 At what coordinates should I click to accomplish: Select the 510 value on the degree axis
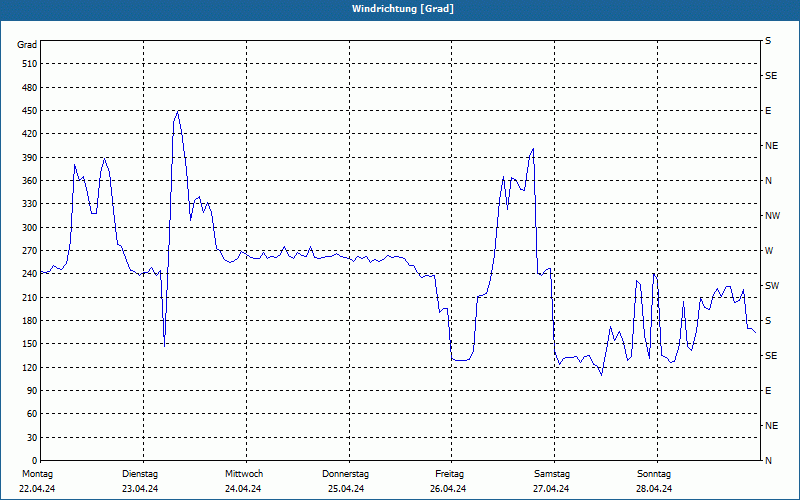[x=29, y=64]
